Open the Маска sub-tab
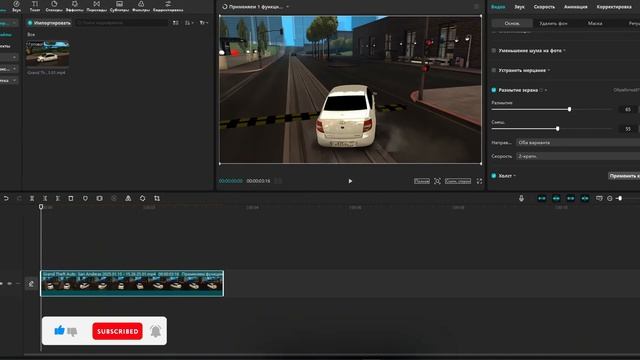This screenshot has width=640, height=360. point(595,23)
